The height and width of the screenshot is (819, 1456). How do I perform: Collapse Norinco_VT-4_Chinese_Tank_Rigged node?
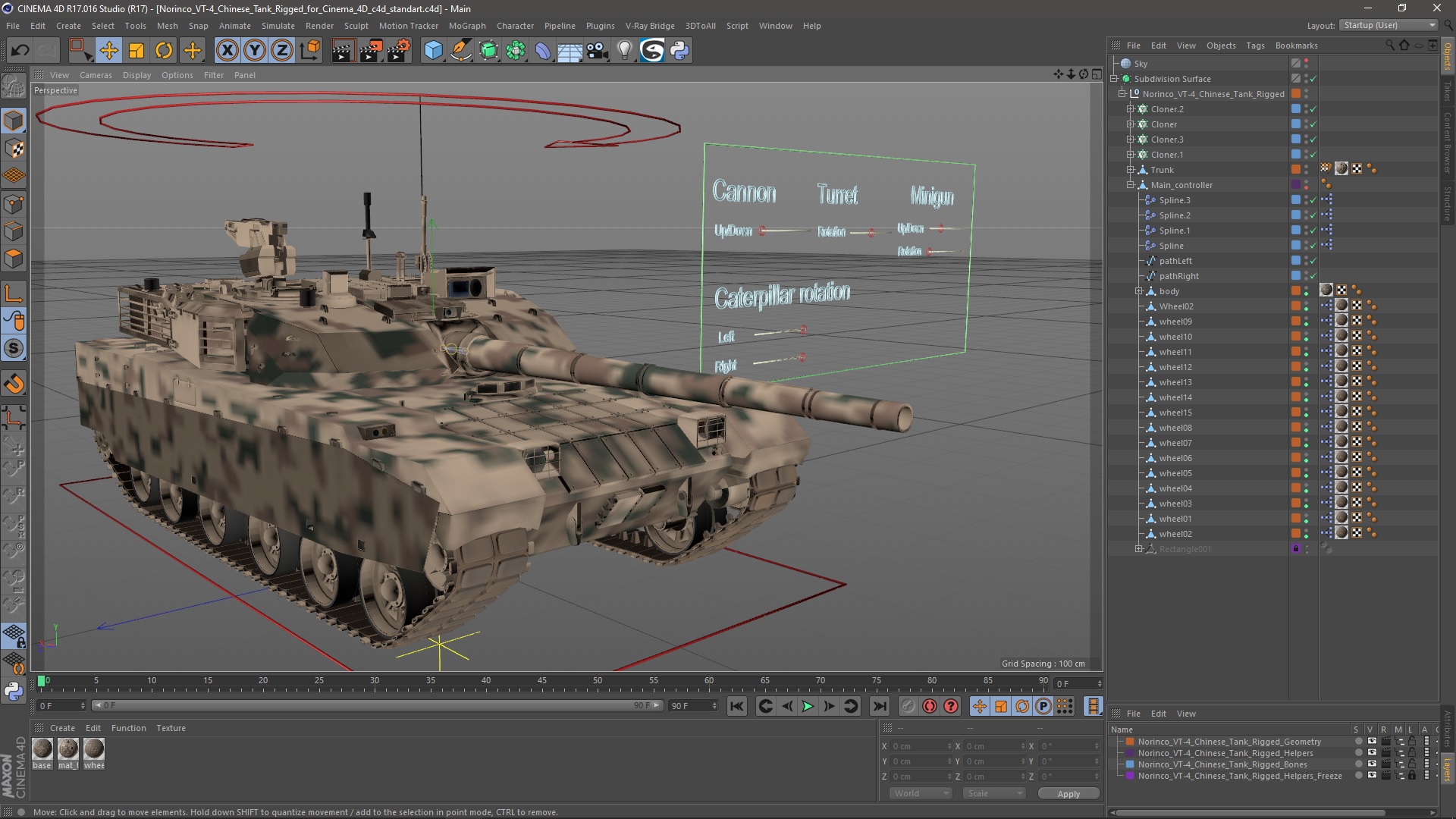(1122, 94)
